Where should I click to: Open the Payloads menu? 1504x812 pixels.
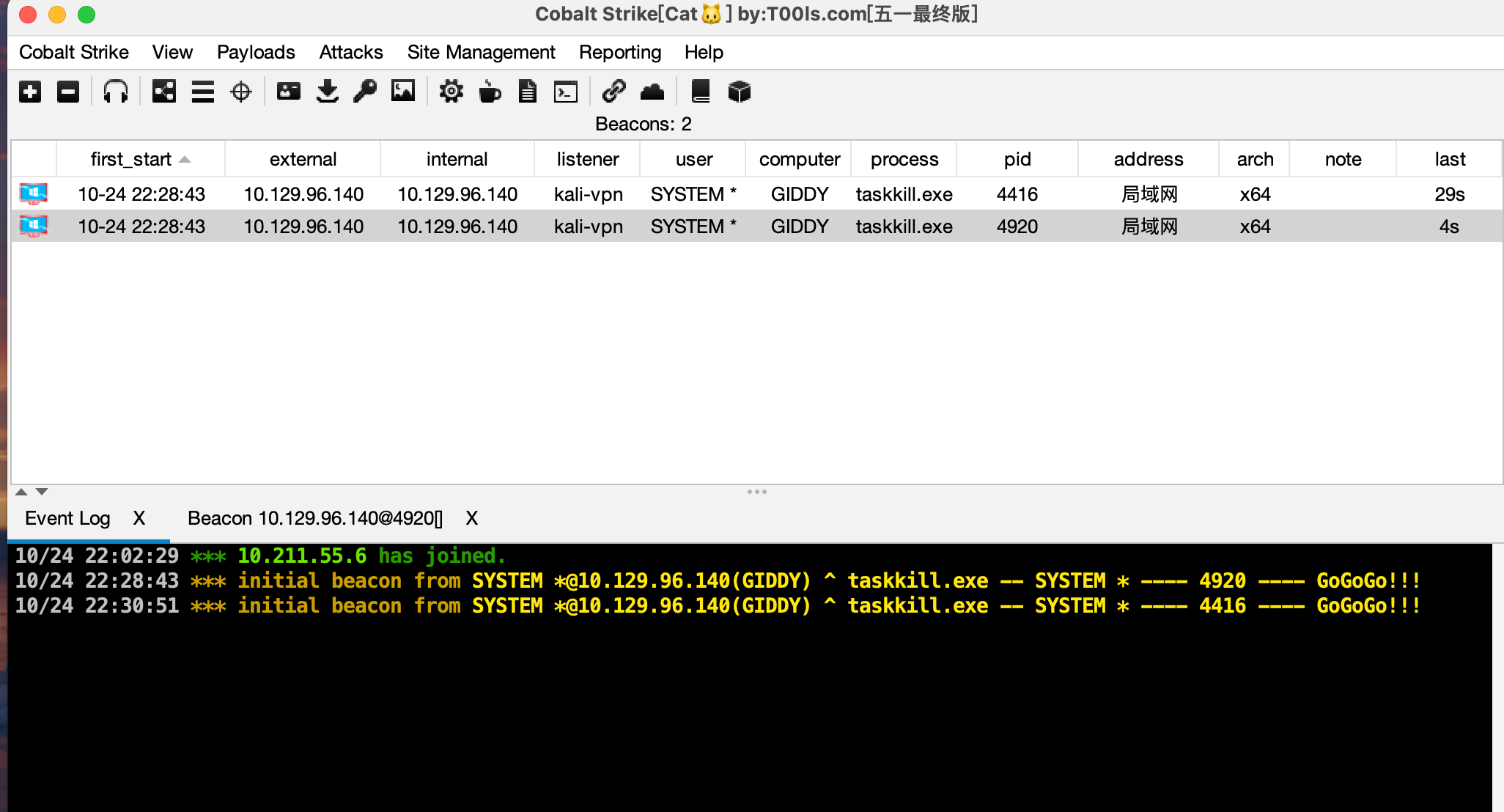pos(256,52)
